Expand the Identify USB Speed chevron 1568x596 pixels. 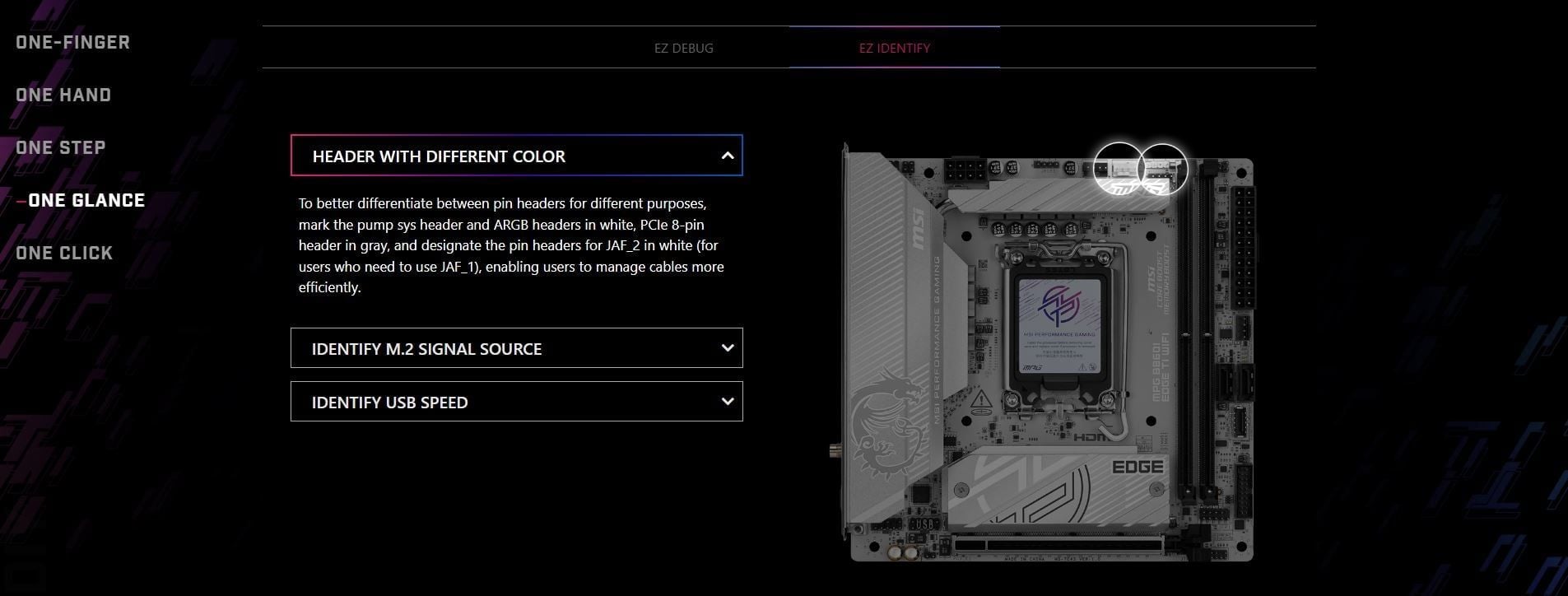[727, 402]
